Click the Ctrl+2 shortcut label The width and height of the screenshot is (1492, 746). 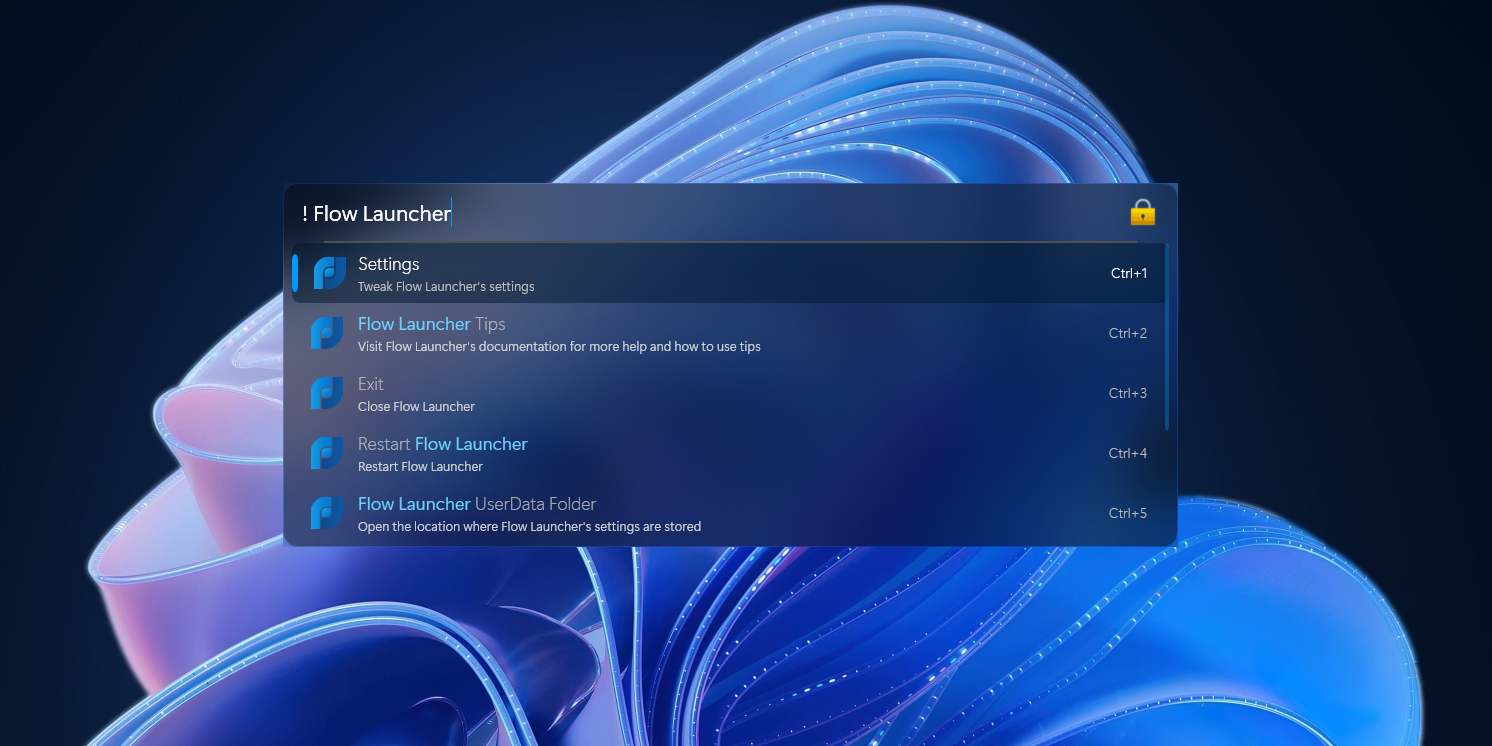1128,333
